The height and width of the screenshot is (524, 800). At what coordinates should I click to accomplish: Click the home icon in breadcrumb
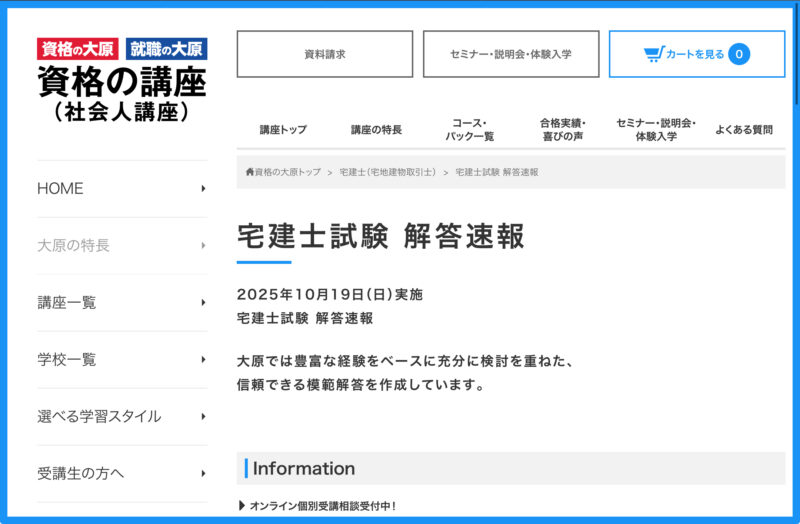click(250, 172)
